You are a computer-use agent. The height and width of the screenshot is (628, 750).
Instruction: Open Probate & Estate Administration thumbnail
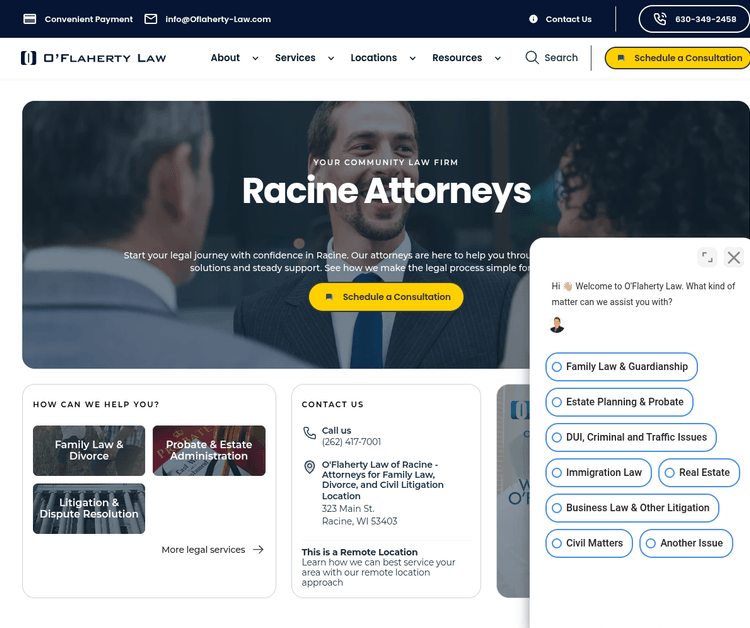(x=209, y=451)
